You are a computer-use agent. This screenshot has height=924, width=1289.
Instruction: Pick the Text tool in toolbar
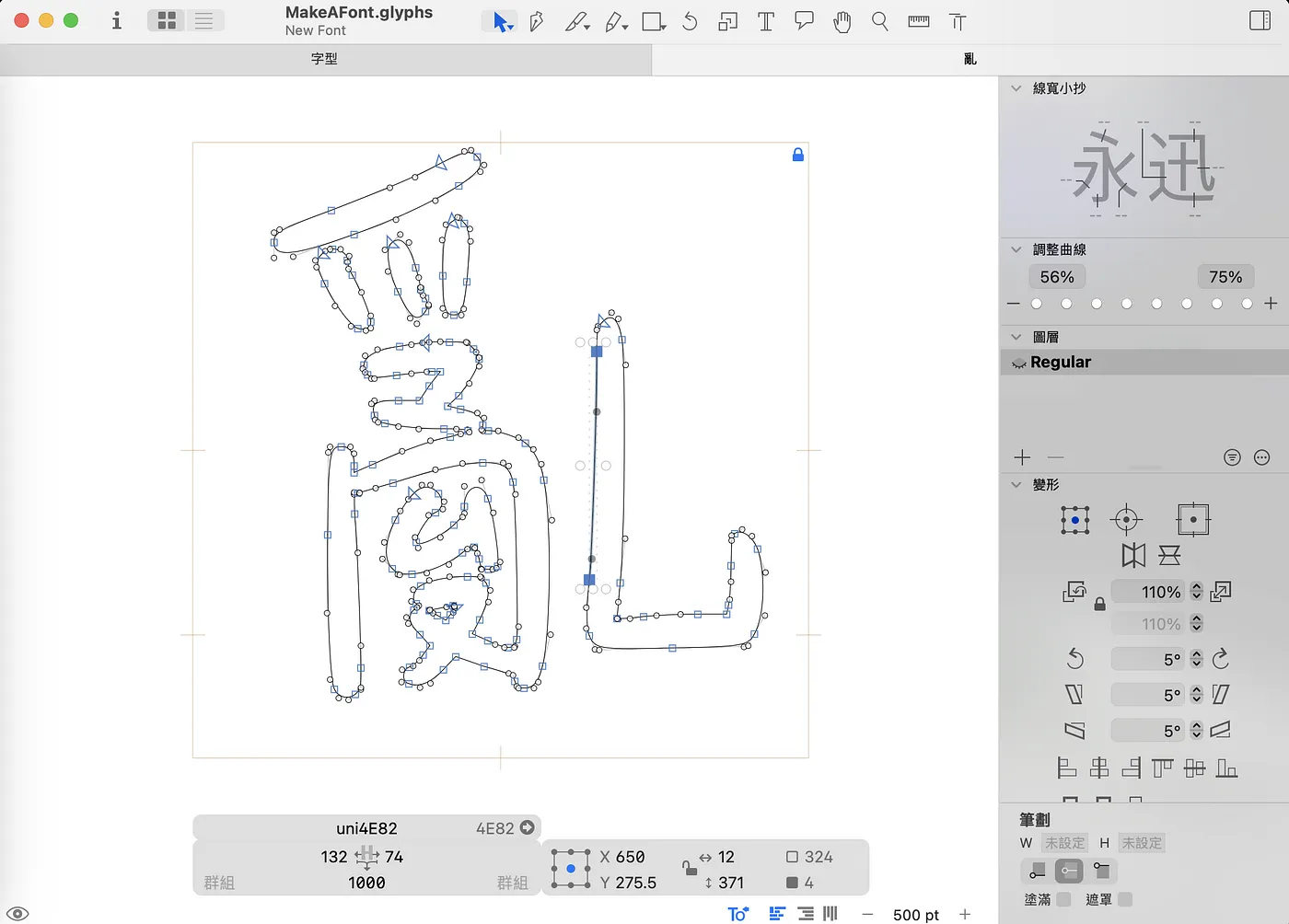click(x=765, y=22)
